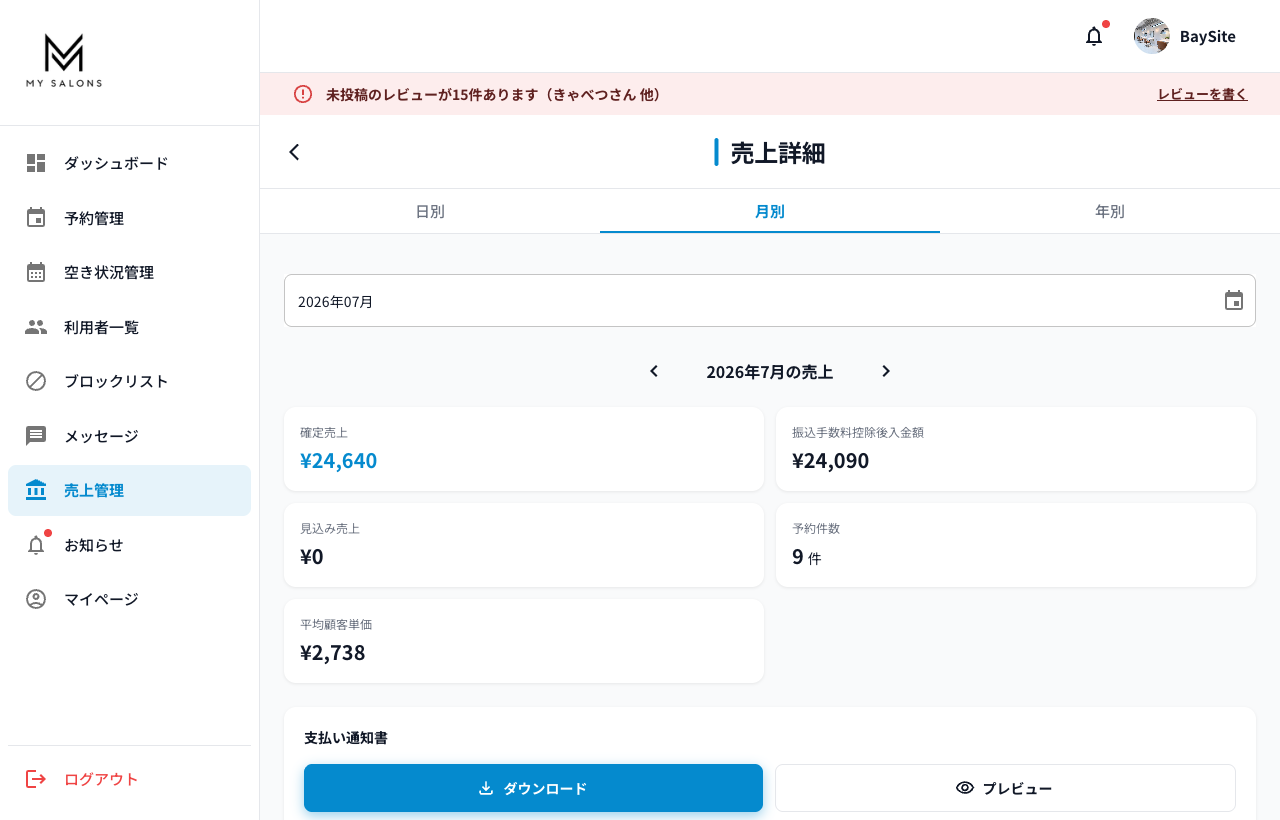Open the calendar picker icon

click(x=1234, y=301)
